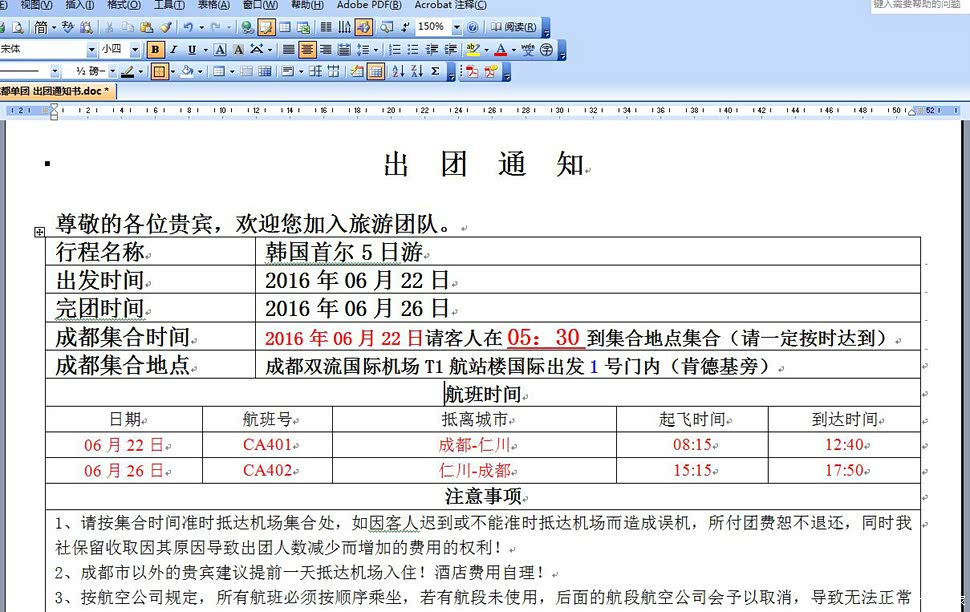970x612 pixels.
Task: Click the numbered list icon
Action: coord(395,49)
